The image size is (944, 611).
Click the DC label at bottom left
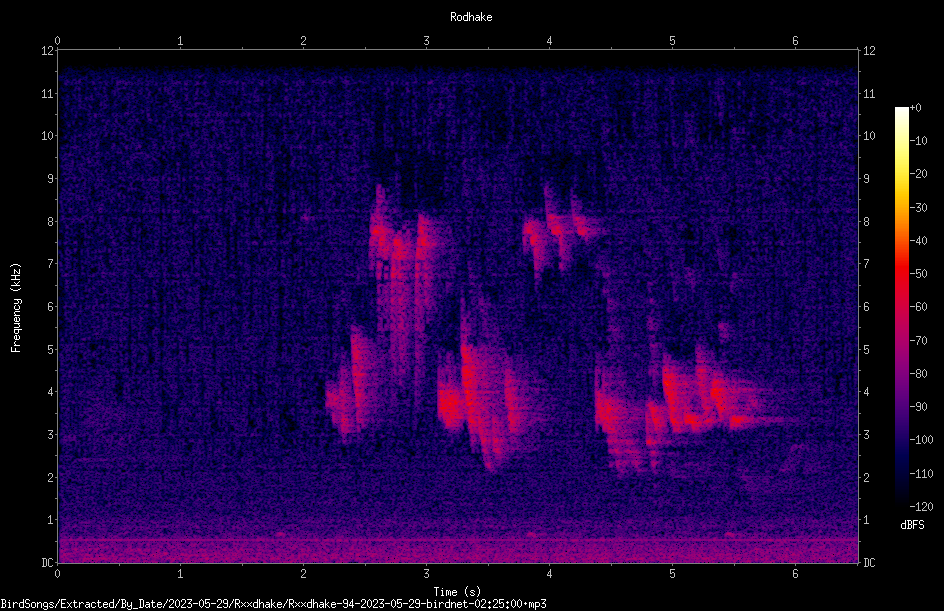(48, 562)
